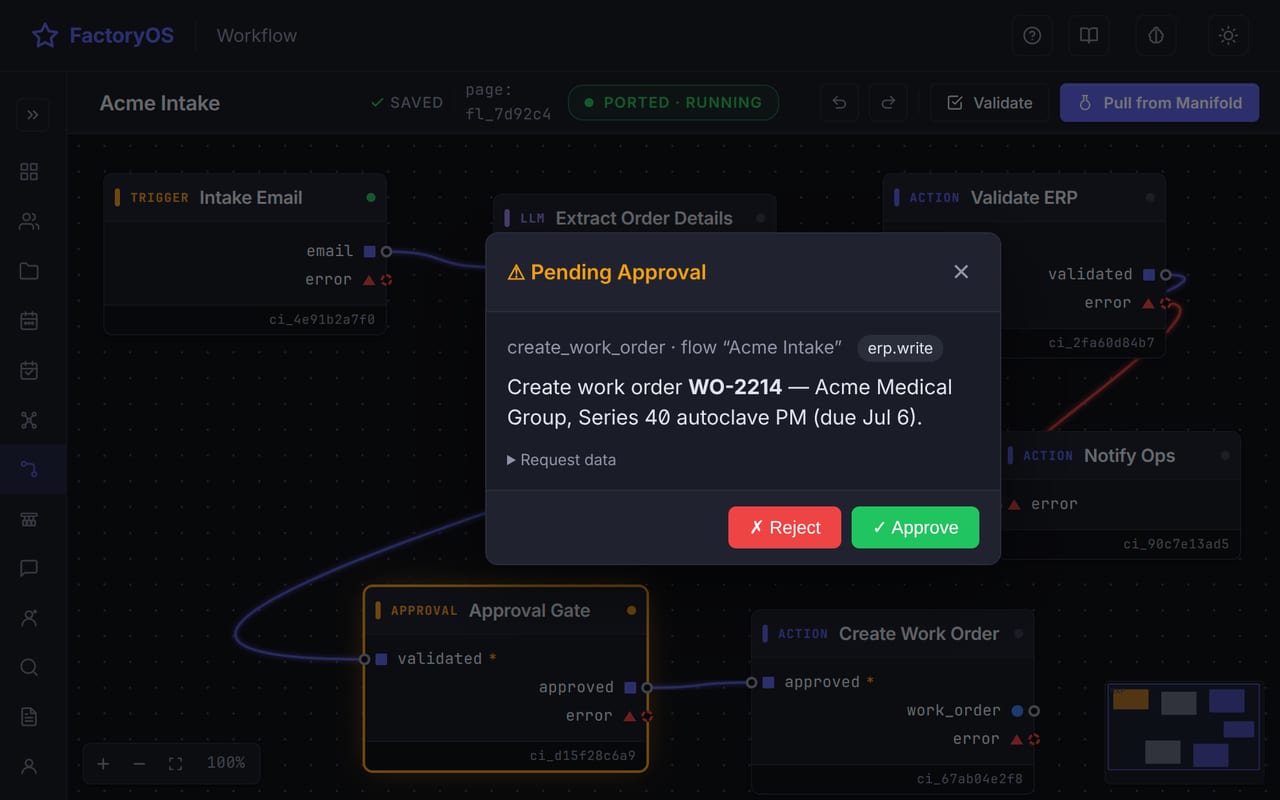Click Pull from Manifold button
This screenshot has width=1280, height=800.
[1159, 103]
